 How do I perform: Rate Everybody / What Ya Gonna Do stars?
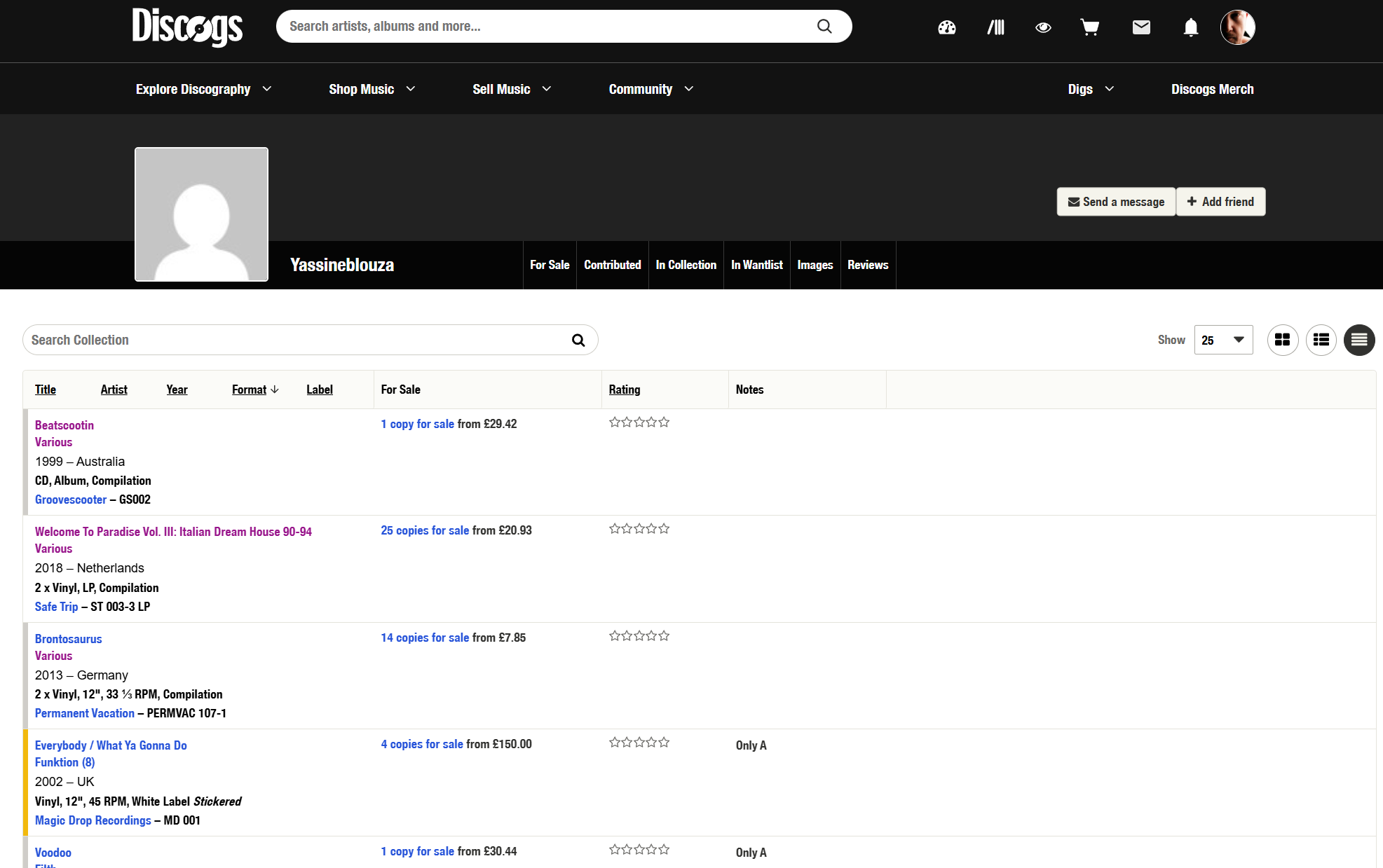(639, 743)
